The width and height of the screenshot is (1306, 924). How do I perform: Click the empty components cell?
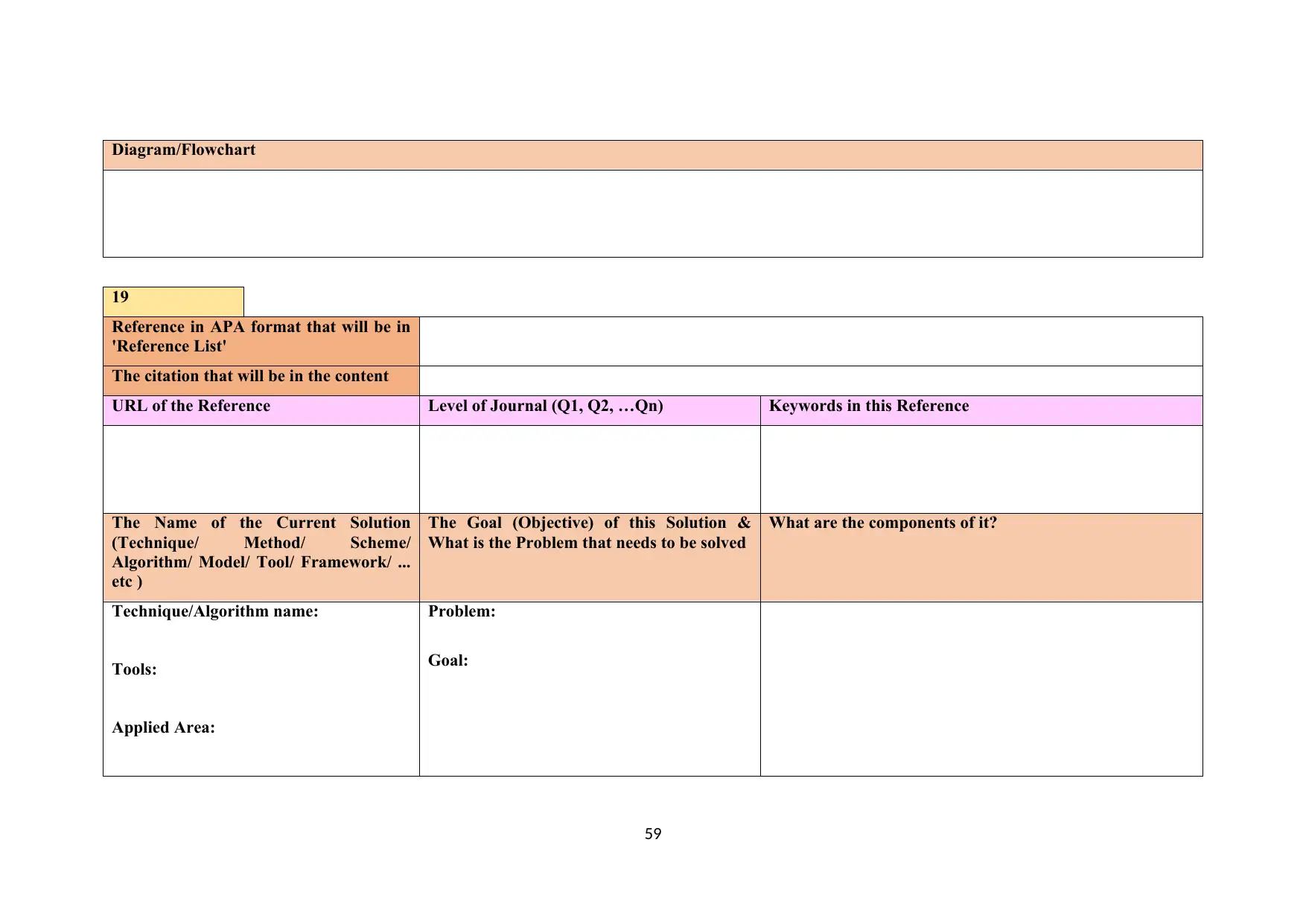pyautogui.click(x=981, y=689)
